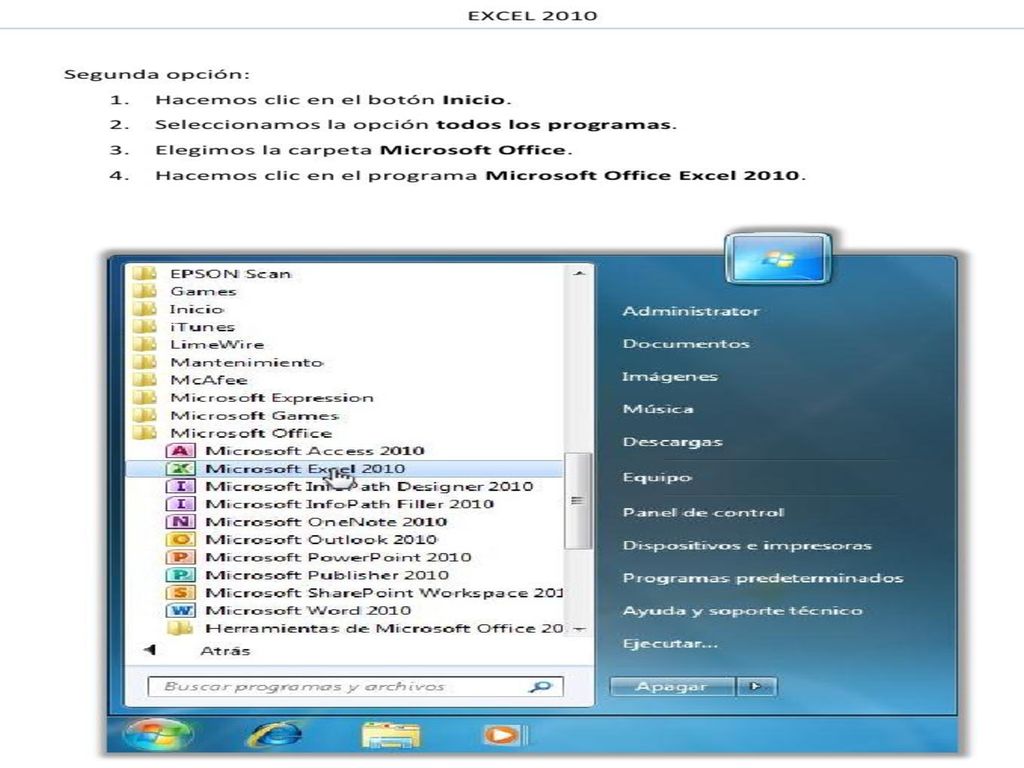Select Microsoft OneNote 2010 text
Image resolution: width=1024 pixels, height=768 pixels.
(x=326, y=521)
